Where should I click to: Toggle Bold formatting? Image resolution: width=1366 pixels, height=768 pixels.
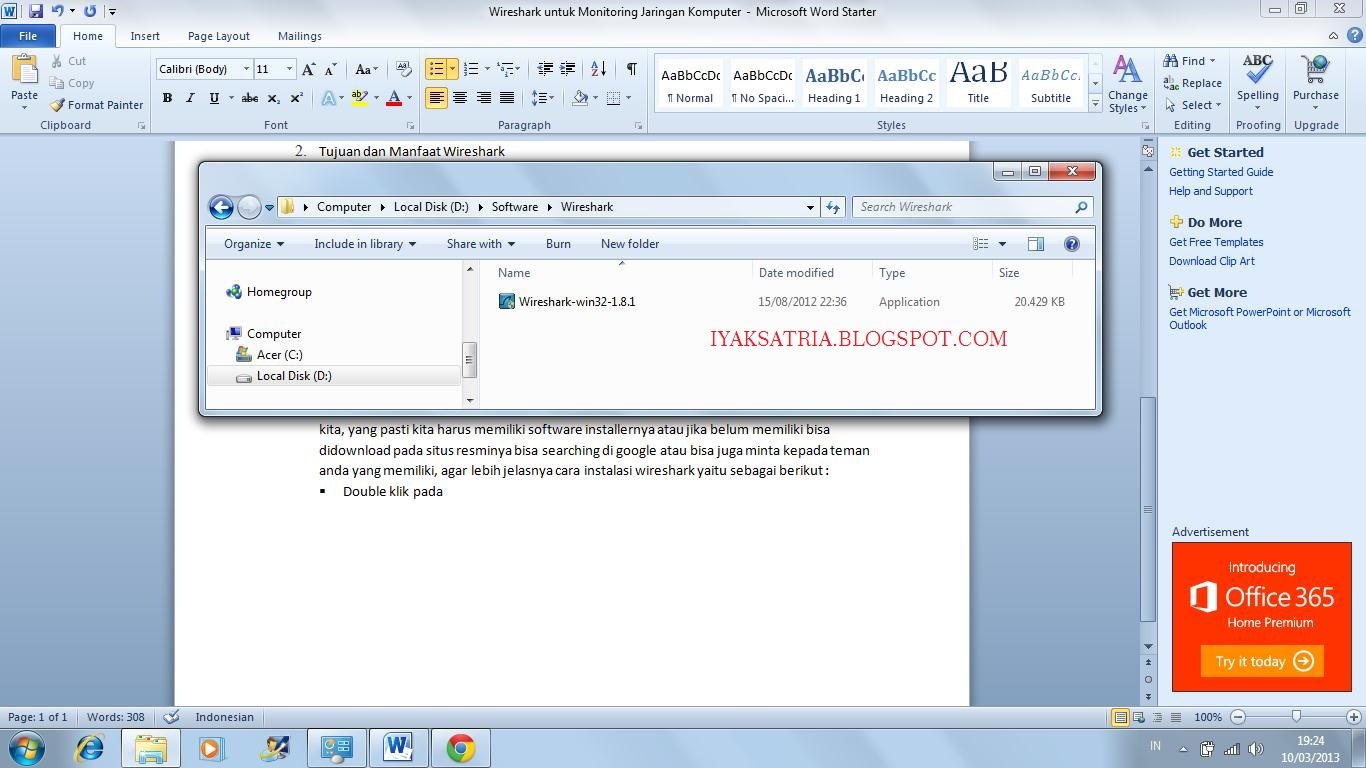pos(167,98)
